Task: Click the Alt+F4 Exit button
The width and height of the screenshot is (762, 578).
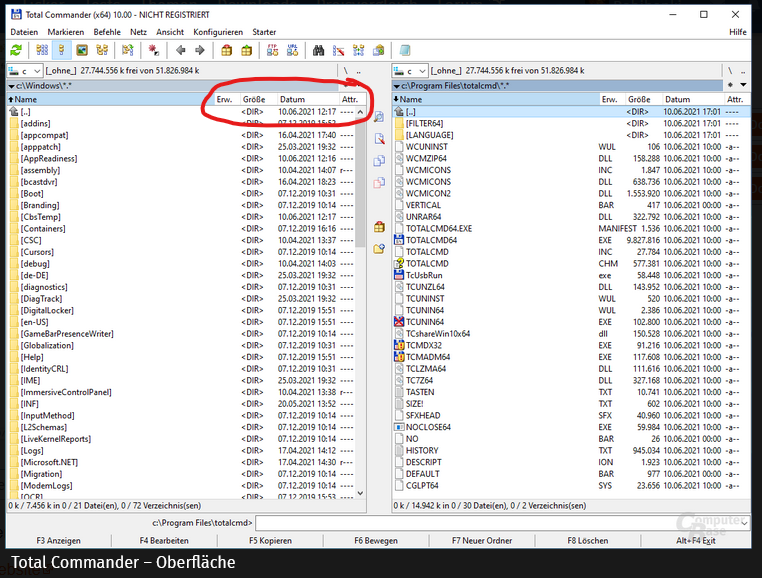Action: tap(695, 541)
